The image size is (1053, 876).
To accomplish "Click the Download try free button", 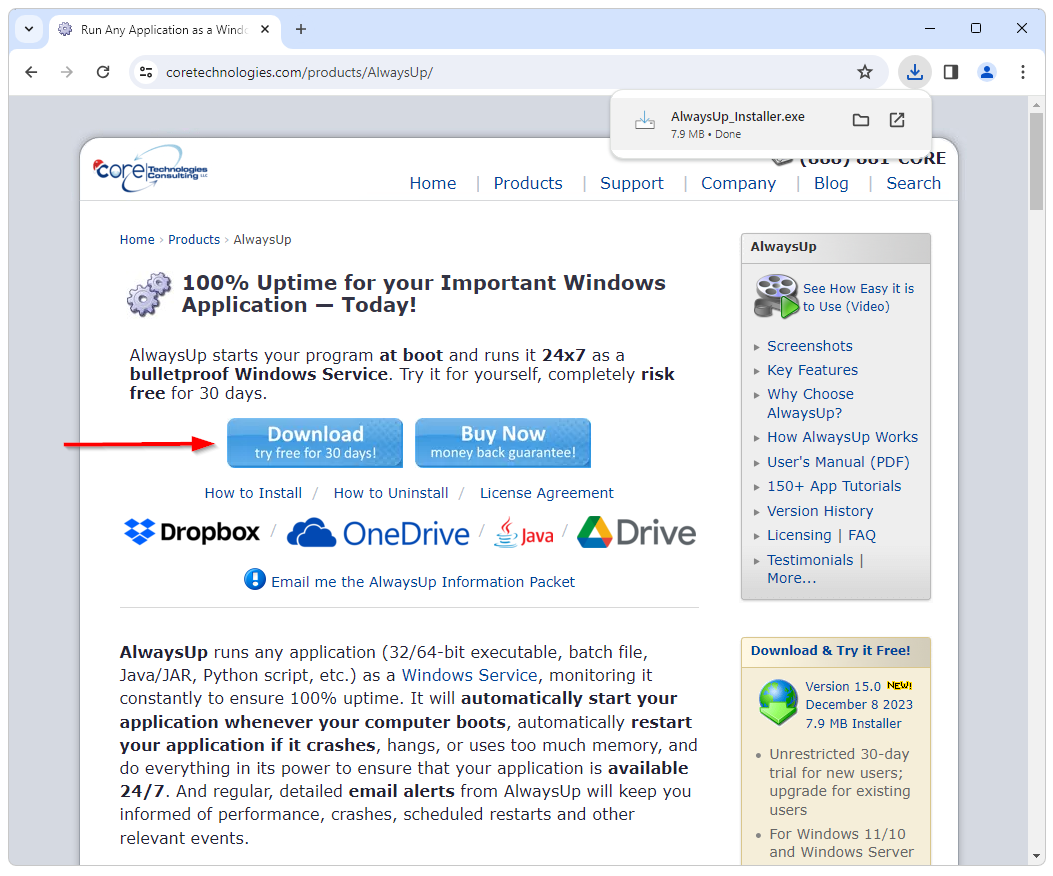I will point(315,443).
